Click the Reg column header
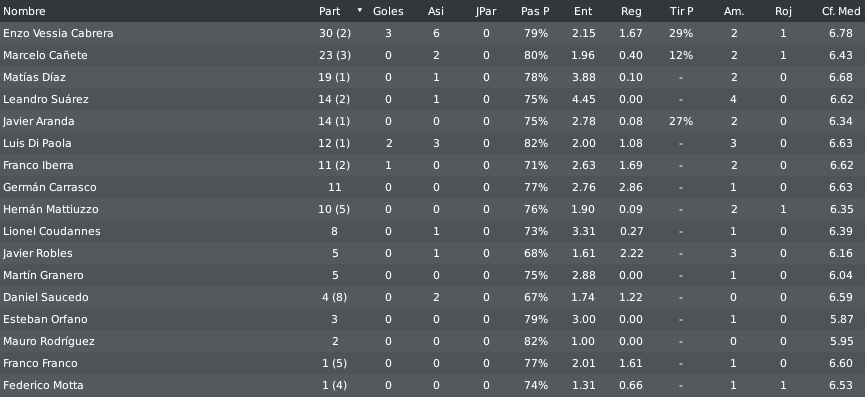This screenshot has height=397, width=865. 631,11
